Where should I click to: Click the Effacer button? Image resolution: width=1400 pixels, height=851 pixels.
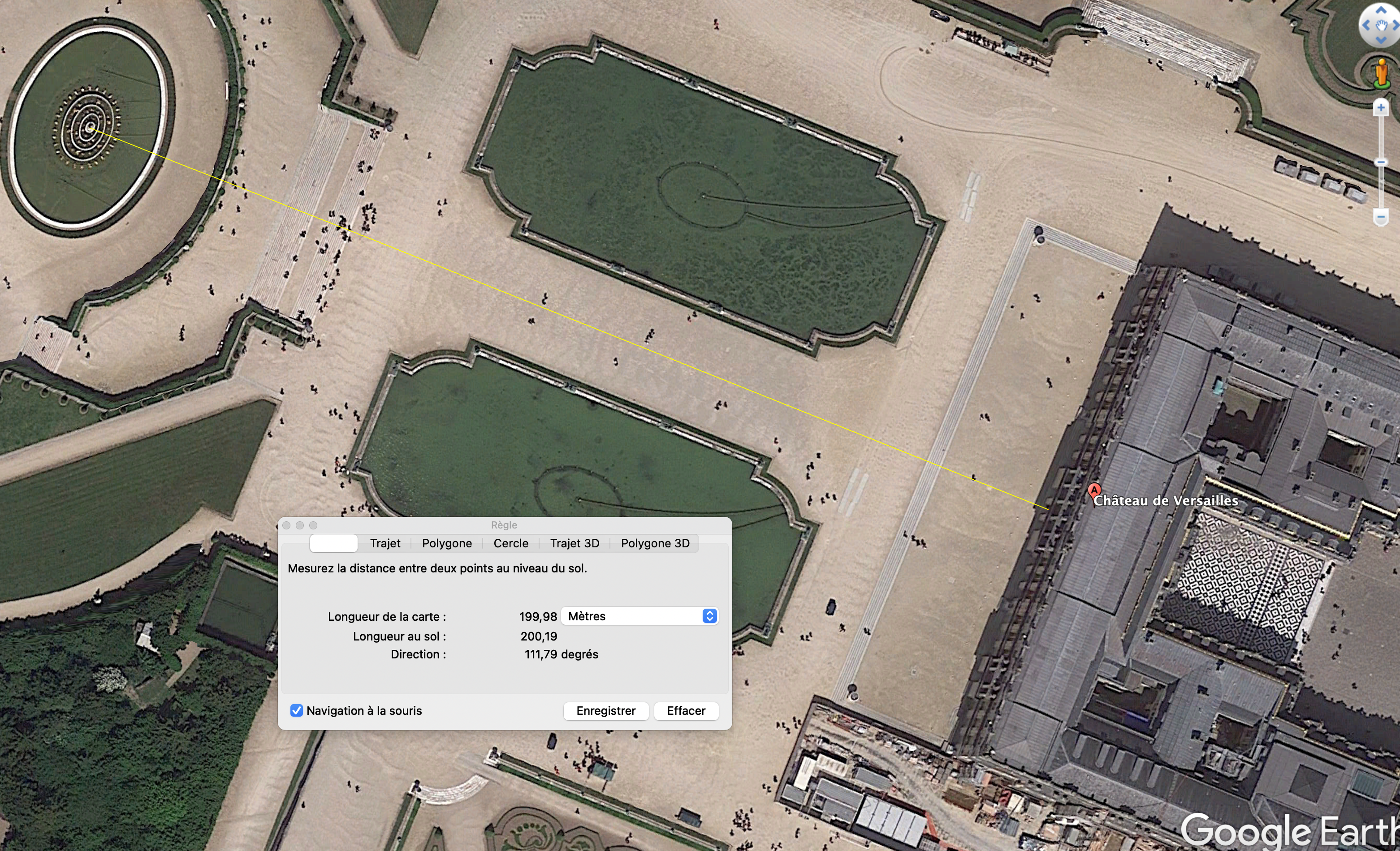tap(686, 711)
